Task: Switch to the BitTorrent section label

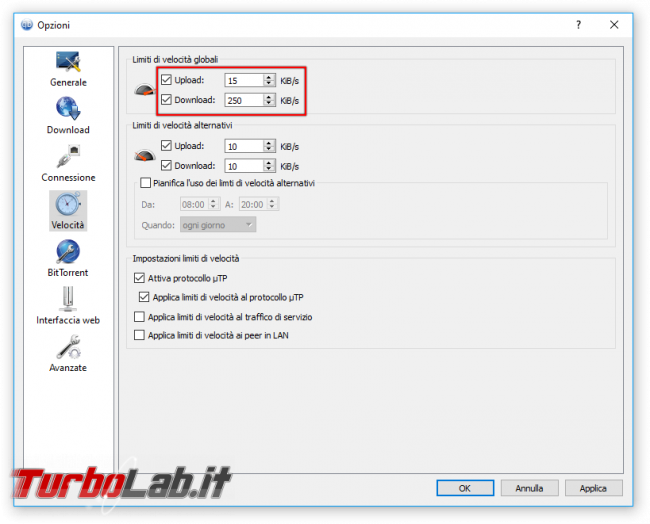Action: tap(68, 272)
